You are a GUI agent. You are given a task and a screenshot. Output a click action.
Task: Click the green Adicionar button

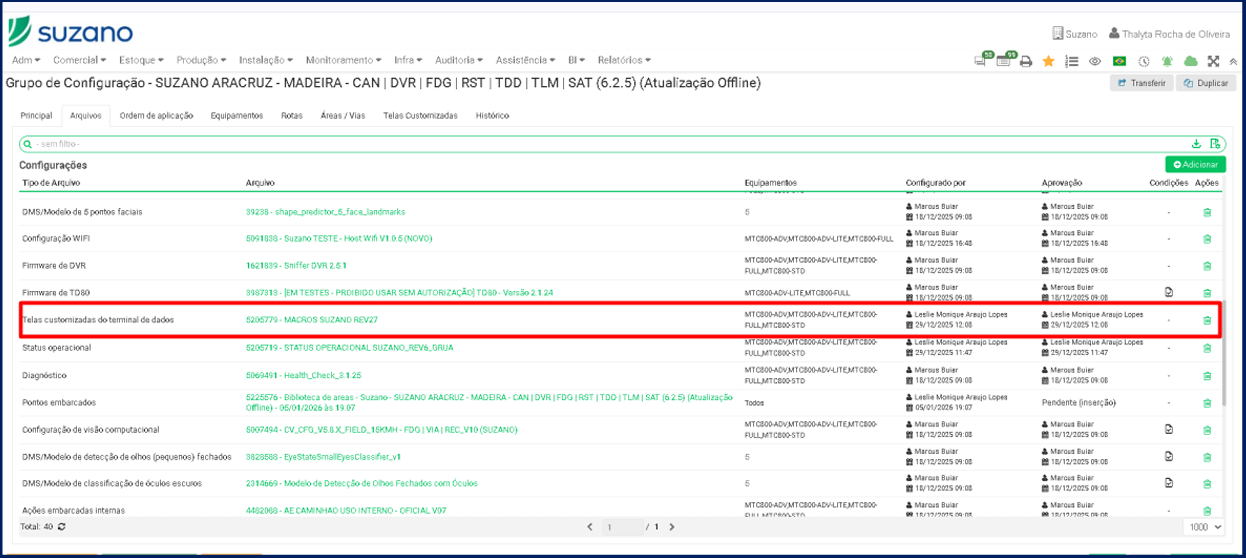pyautogui.click(x=1195, y=164)
